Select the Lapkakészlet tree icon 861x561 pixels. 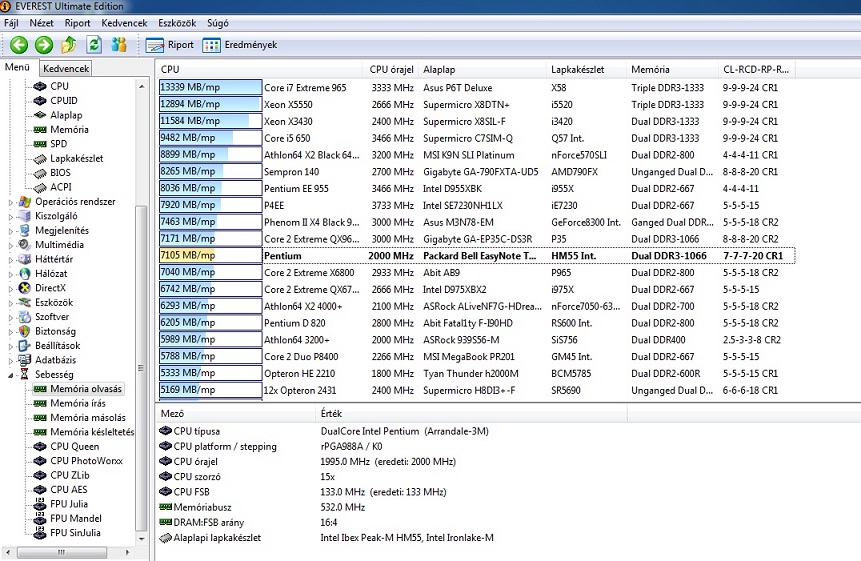coord(40,159)
